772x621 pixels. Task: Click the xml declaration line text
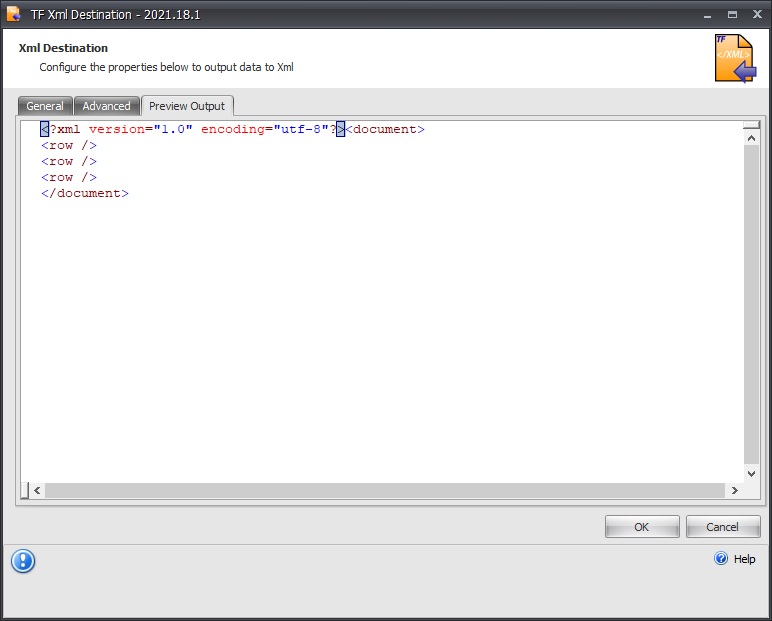click(x=193, y=130)
